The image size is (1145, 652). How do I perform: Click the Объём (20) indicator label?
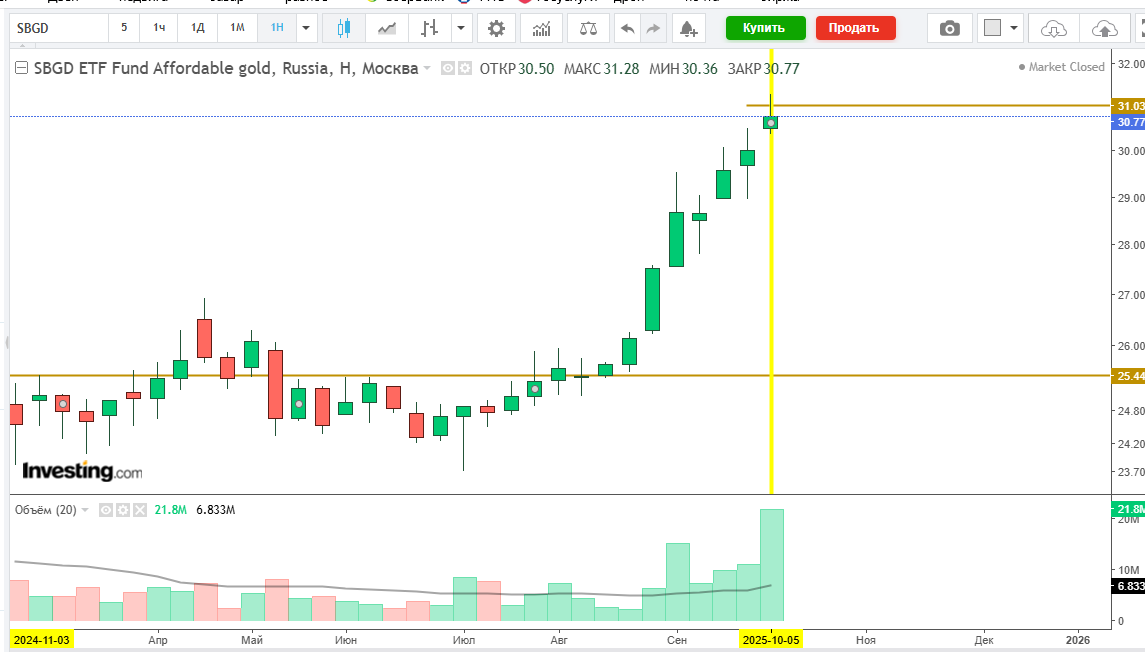45,510
